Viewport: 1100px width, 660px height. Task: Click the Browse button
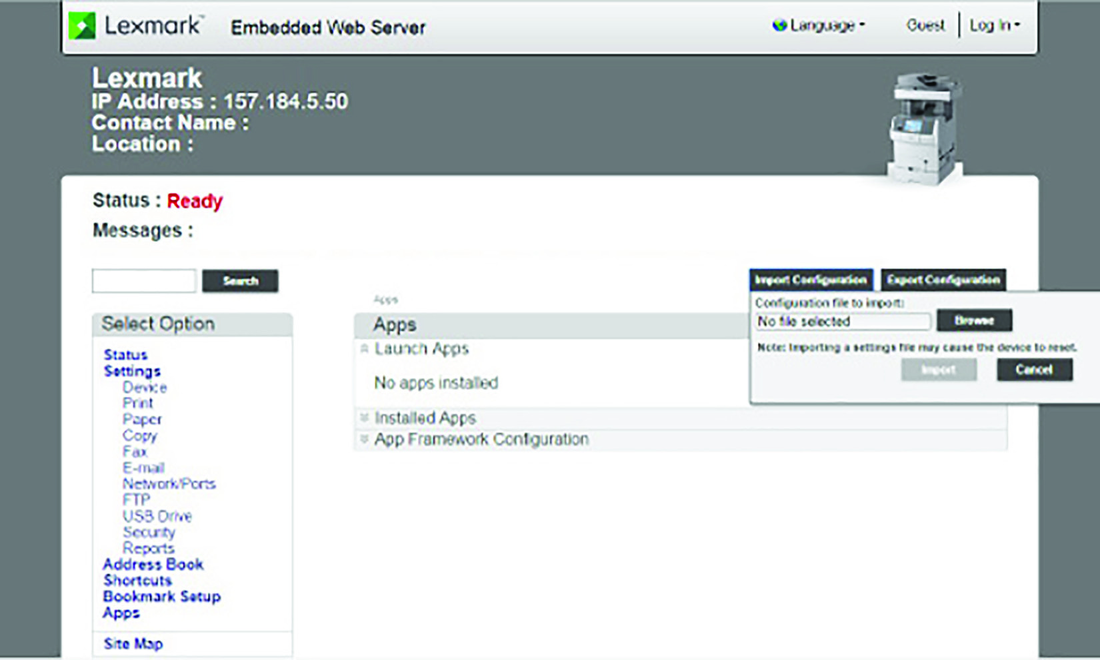tap(974, 321)
